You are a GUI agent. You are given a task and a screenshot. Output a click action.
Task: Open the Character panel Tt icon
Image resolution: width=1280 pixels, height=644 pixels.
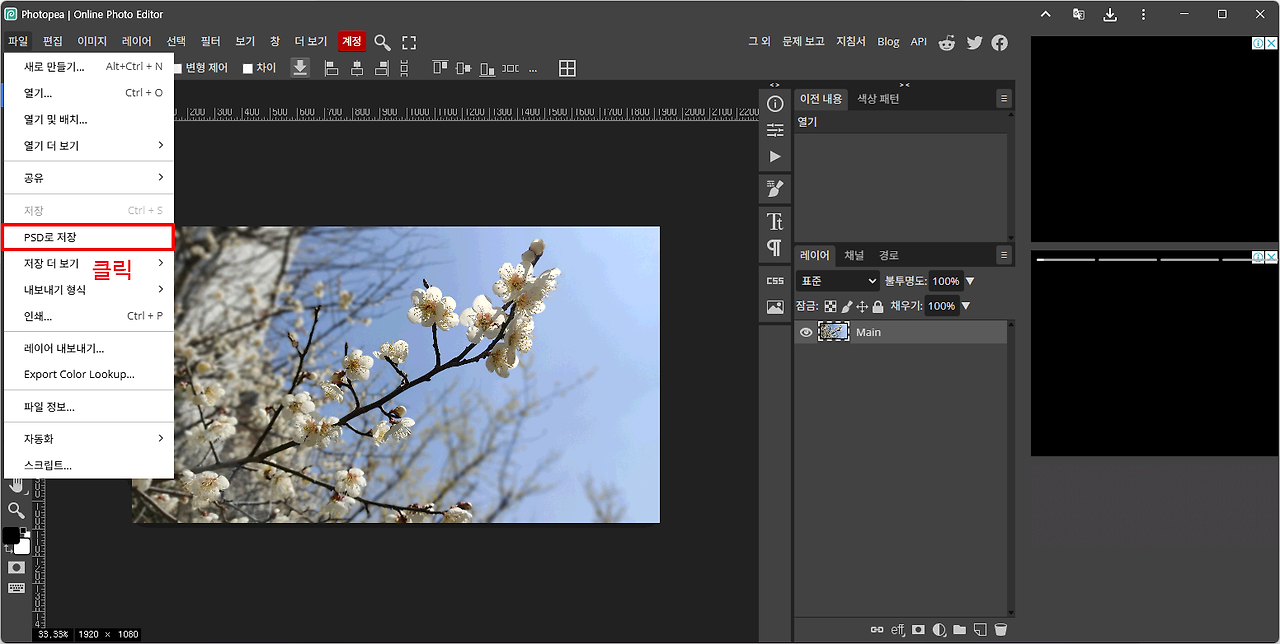tap(775, 221)
